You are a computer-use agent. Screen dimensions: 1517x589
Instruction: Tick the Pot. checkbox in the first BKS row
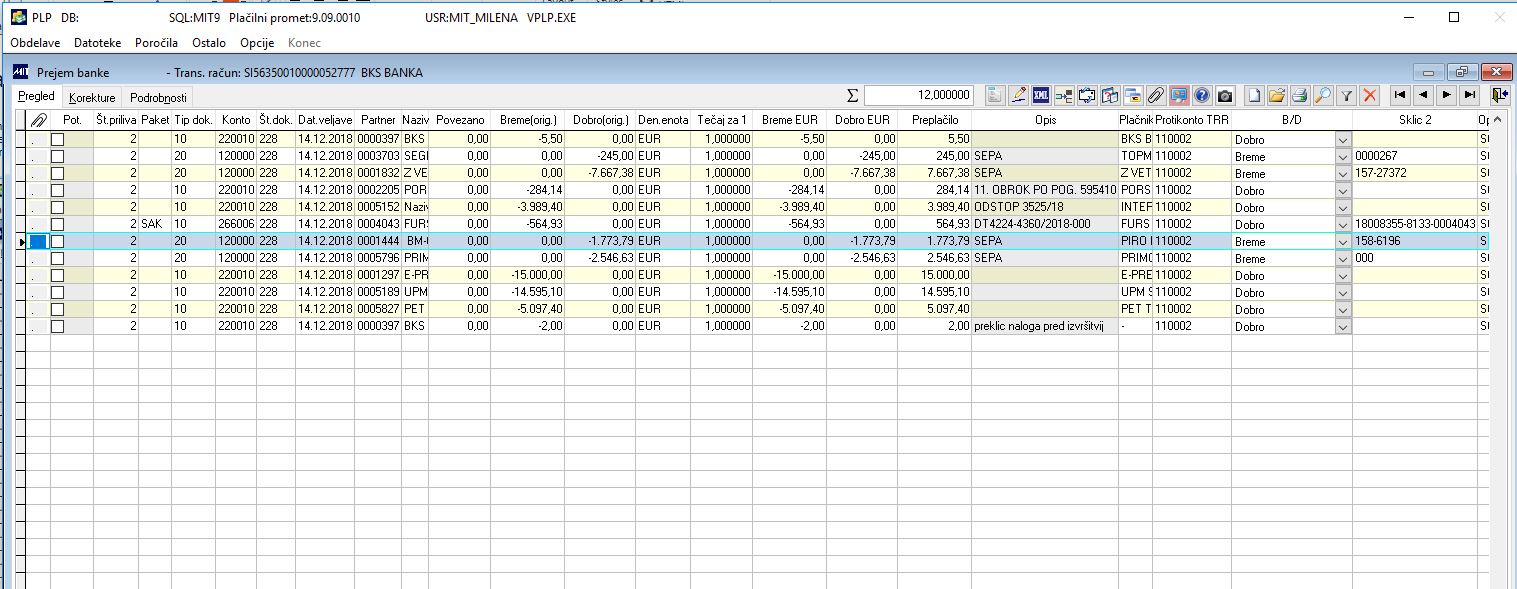(x=57, y=139)
